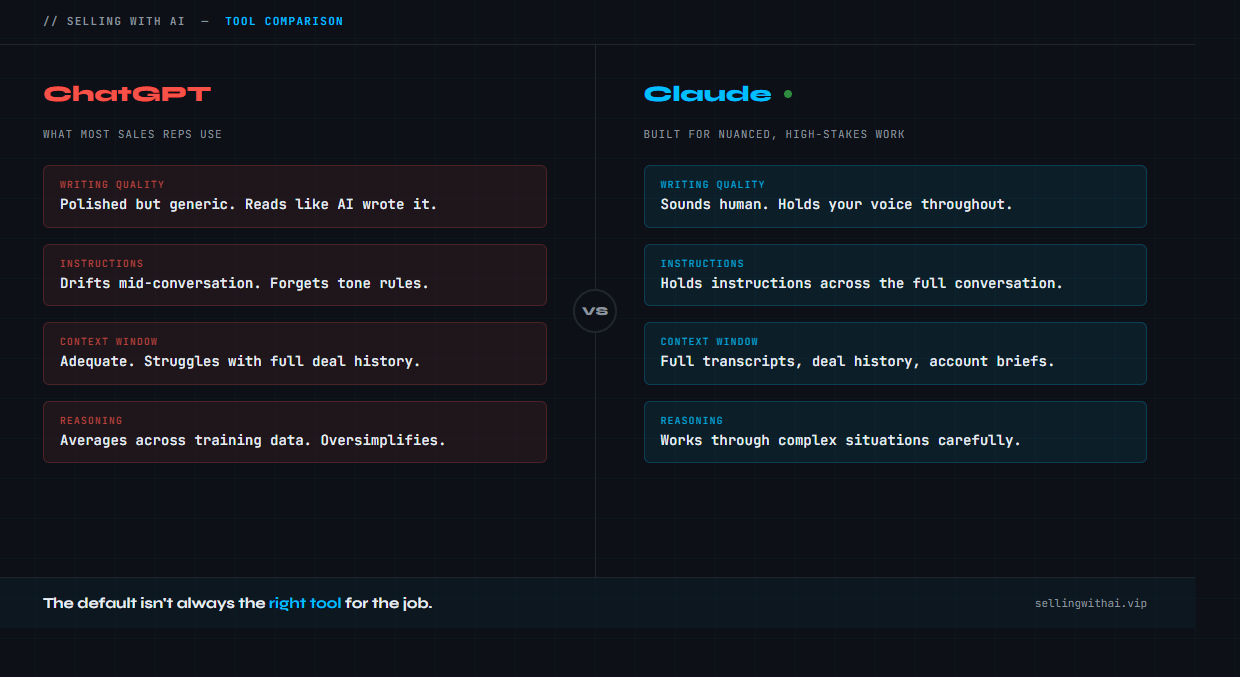Click the VS circle badge
The image size is (1240, 677).
[x=595, y=311]
